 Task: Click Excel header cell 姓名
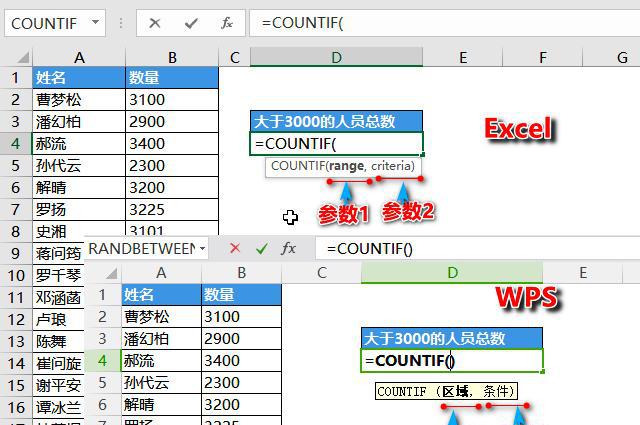[79, 78]
